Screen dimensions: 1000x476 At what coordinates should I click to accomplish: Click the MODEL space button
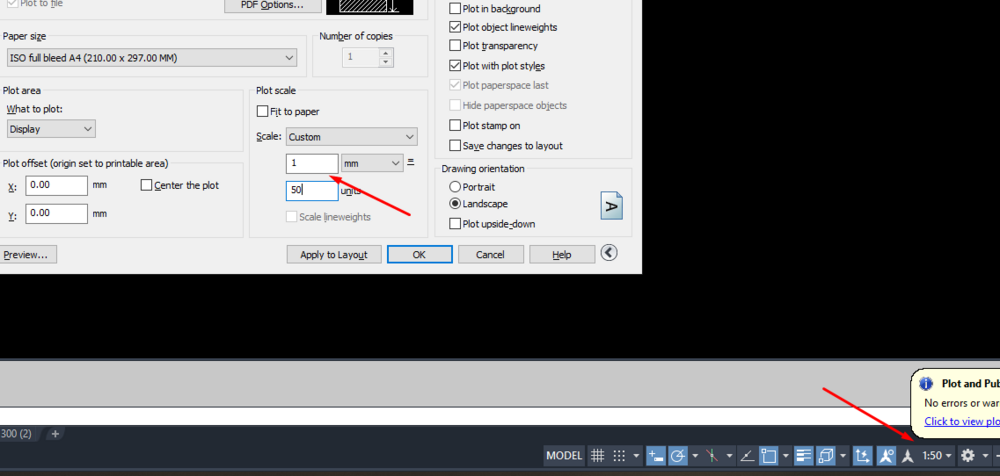(x=564, y=456)
